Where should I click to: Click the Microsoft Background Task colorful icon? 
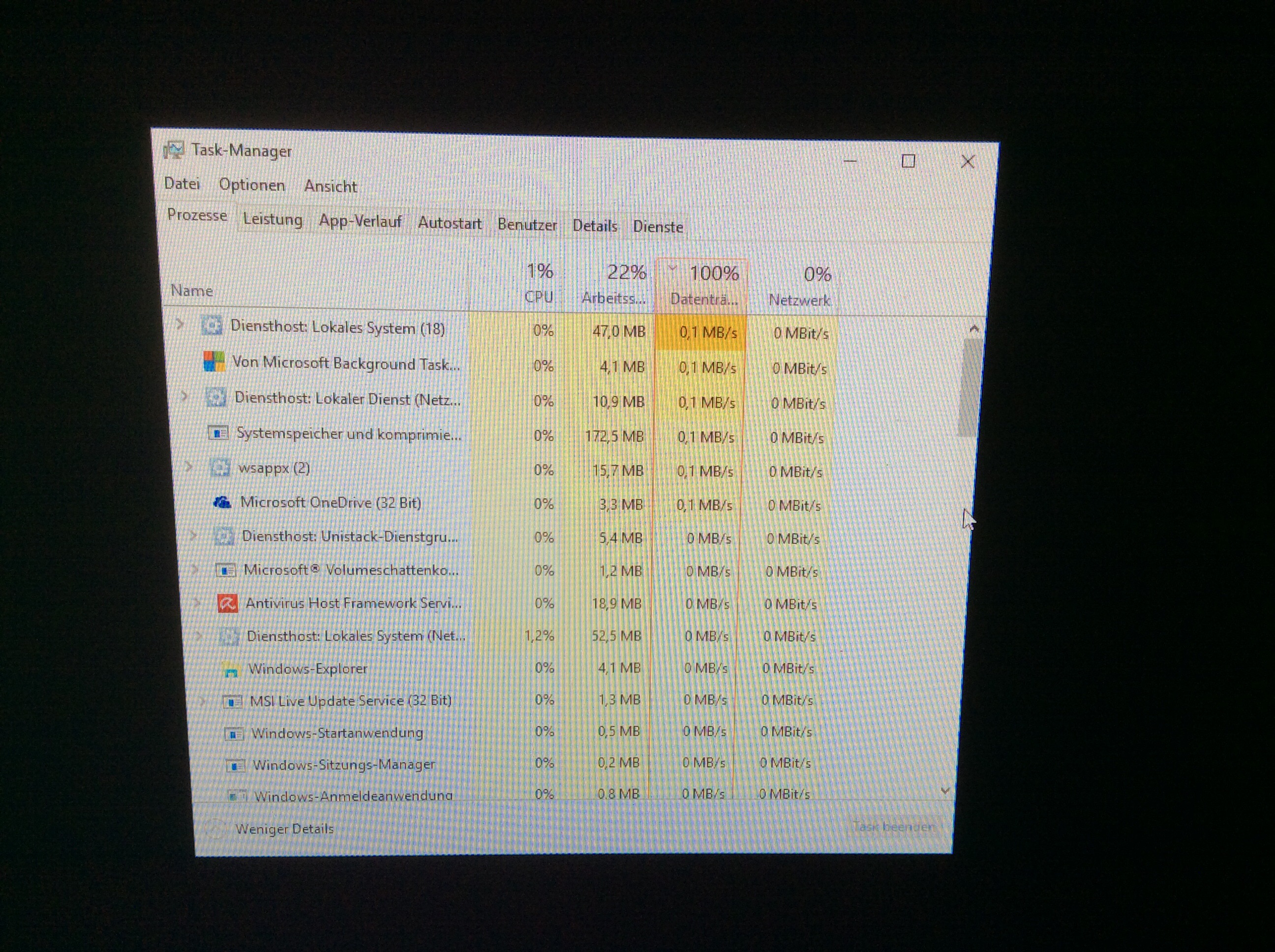(214, 362)
